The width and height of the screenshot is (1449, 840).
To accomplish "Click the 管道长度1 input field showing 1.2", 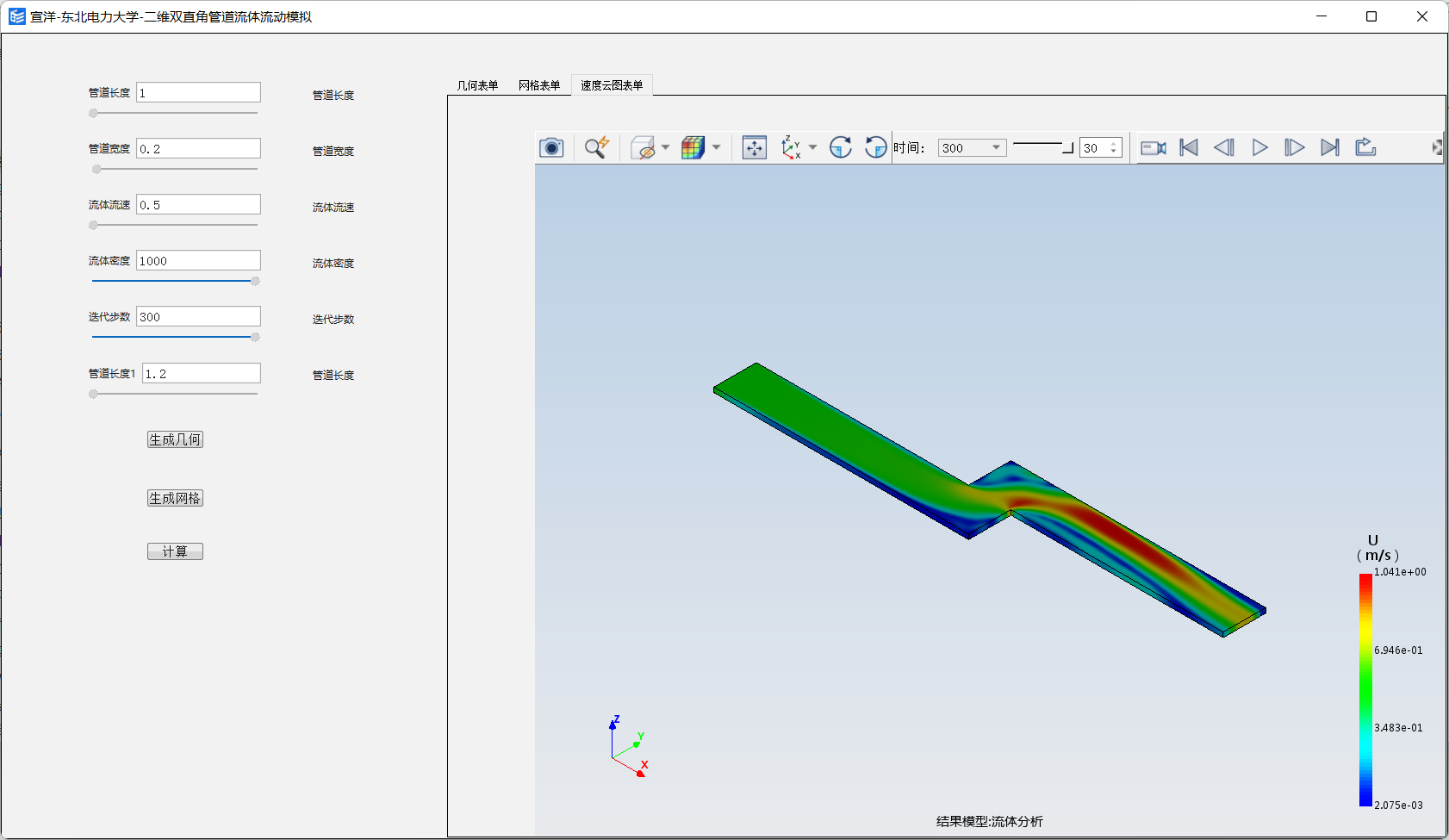I will 202,374.
